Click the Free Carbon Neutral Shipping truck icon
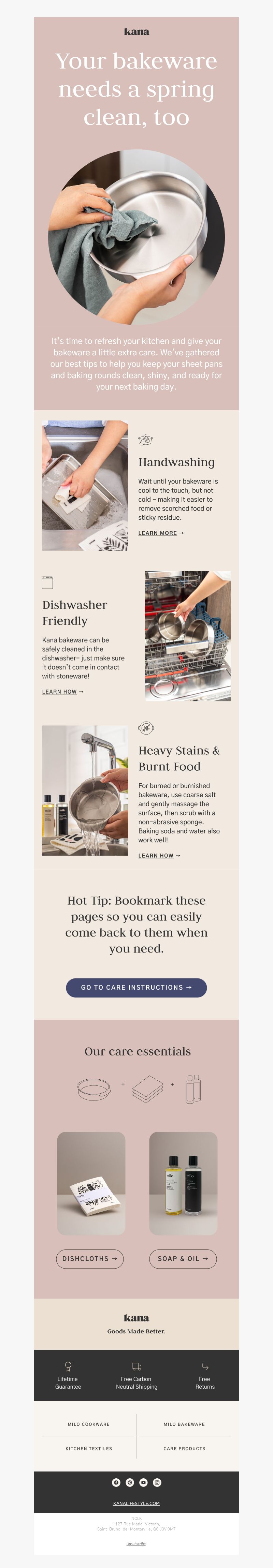Screen dimensions: 273x1568 point(136,1366)
